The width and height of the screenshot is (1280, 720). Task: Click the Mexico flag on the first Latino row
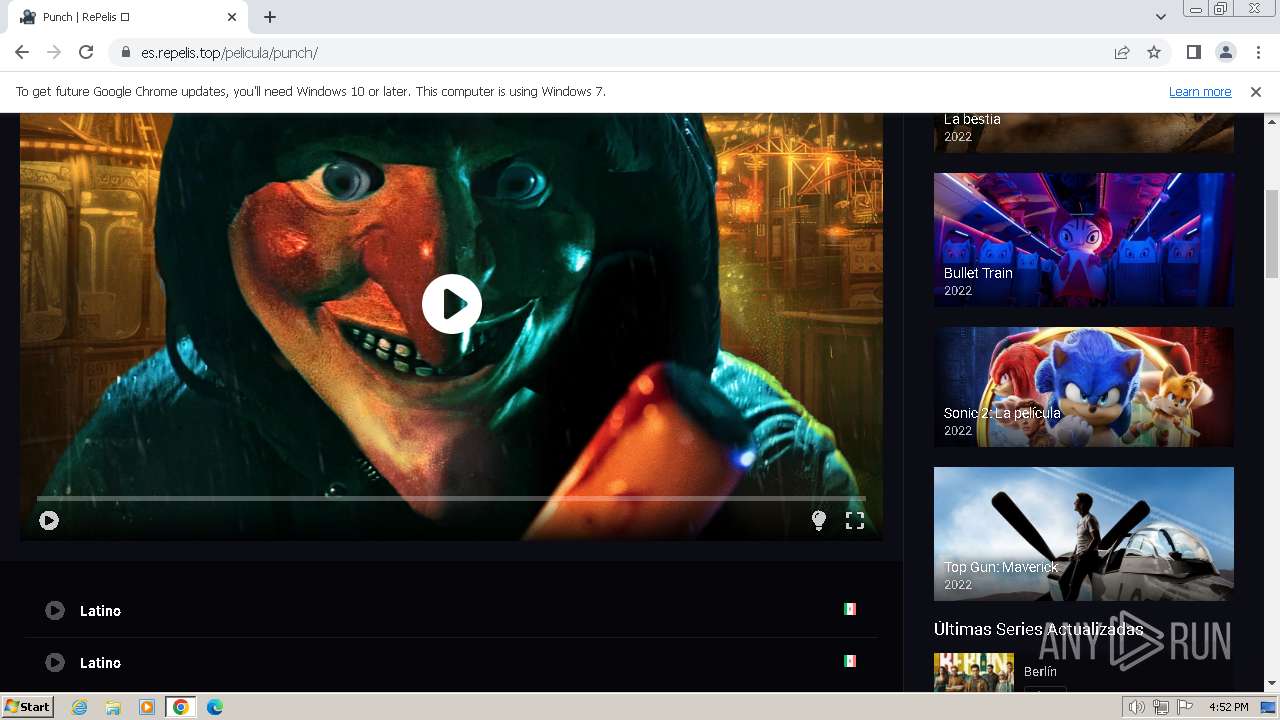click(x=849, y=609)
